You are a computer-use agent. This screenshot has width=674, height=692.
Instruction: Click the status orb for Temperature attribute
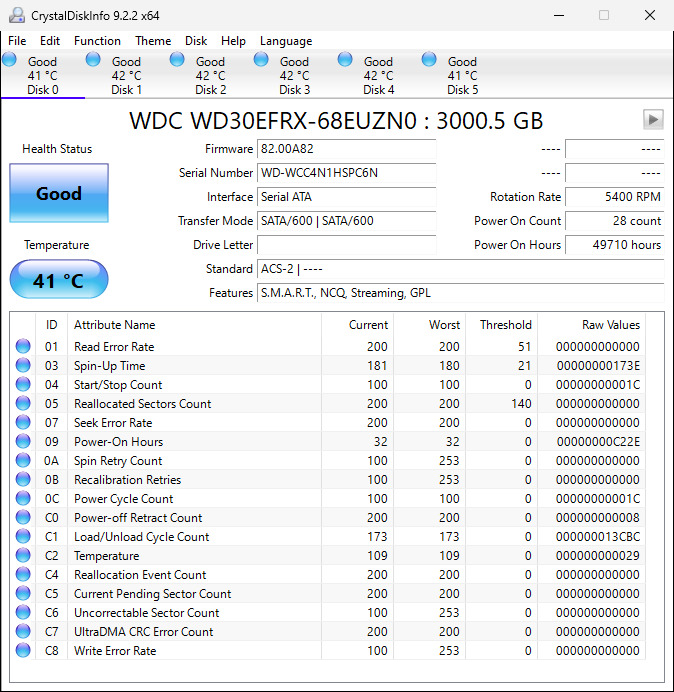click(23, 555)
